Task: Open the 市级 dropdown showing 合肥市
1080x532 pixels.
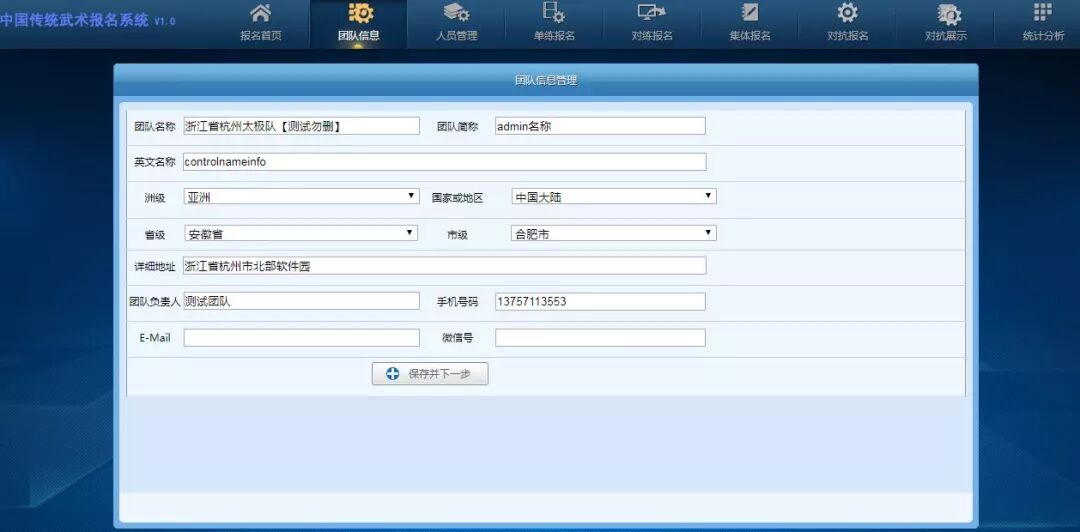Action: (x=613, y=233)
